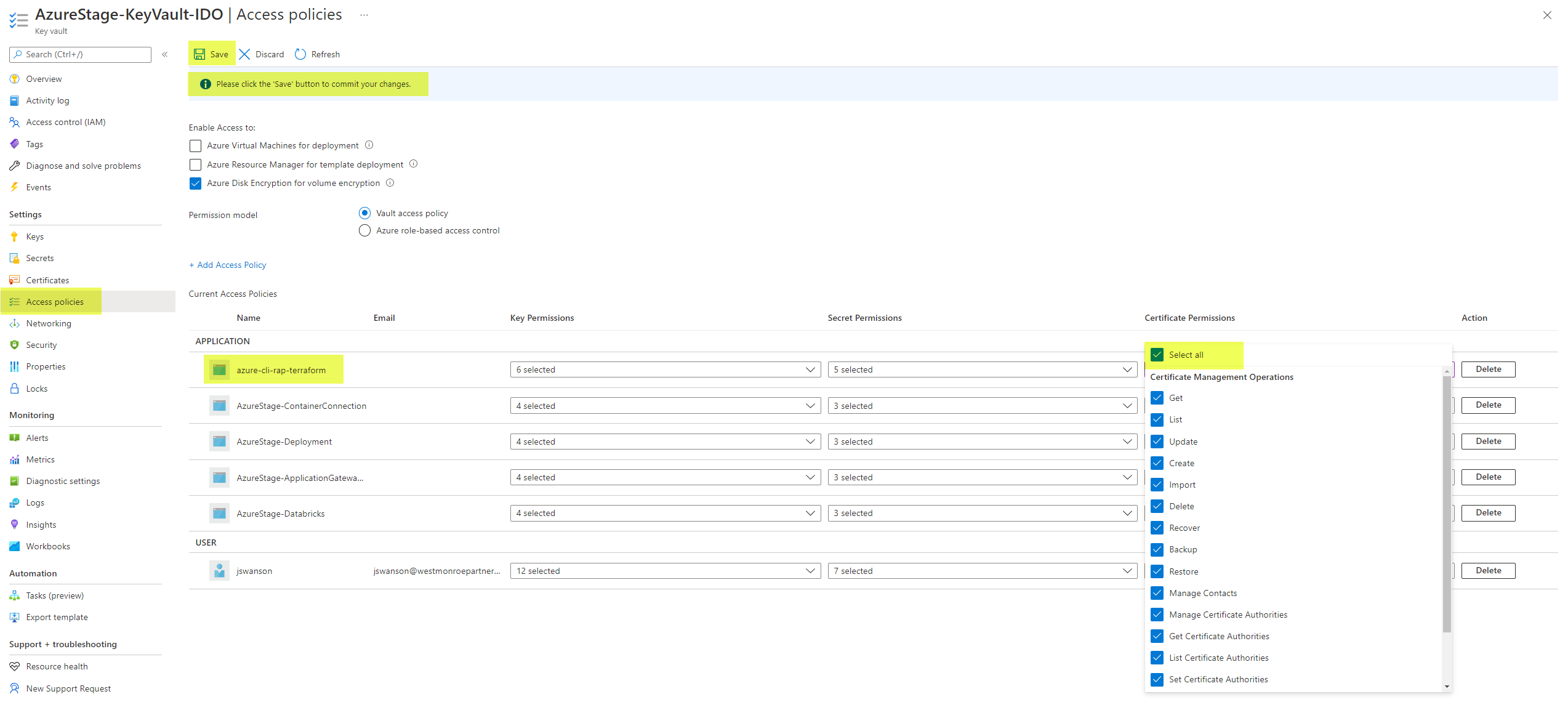The height and width of the screenshot is (710, 1568).
Task: Click the Refresh circular arrow icon
Action: tap(300, 54)
